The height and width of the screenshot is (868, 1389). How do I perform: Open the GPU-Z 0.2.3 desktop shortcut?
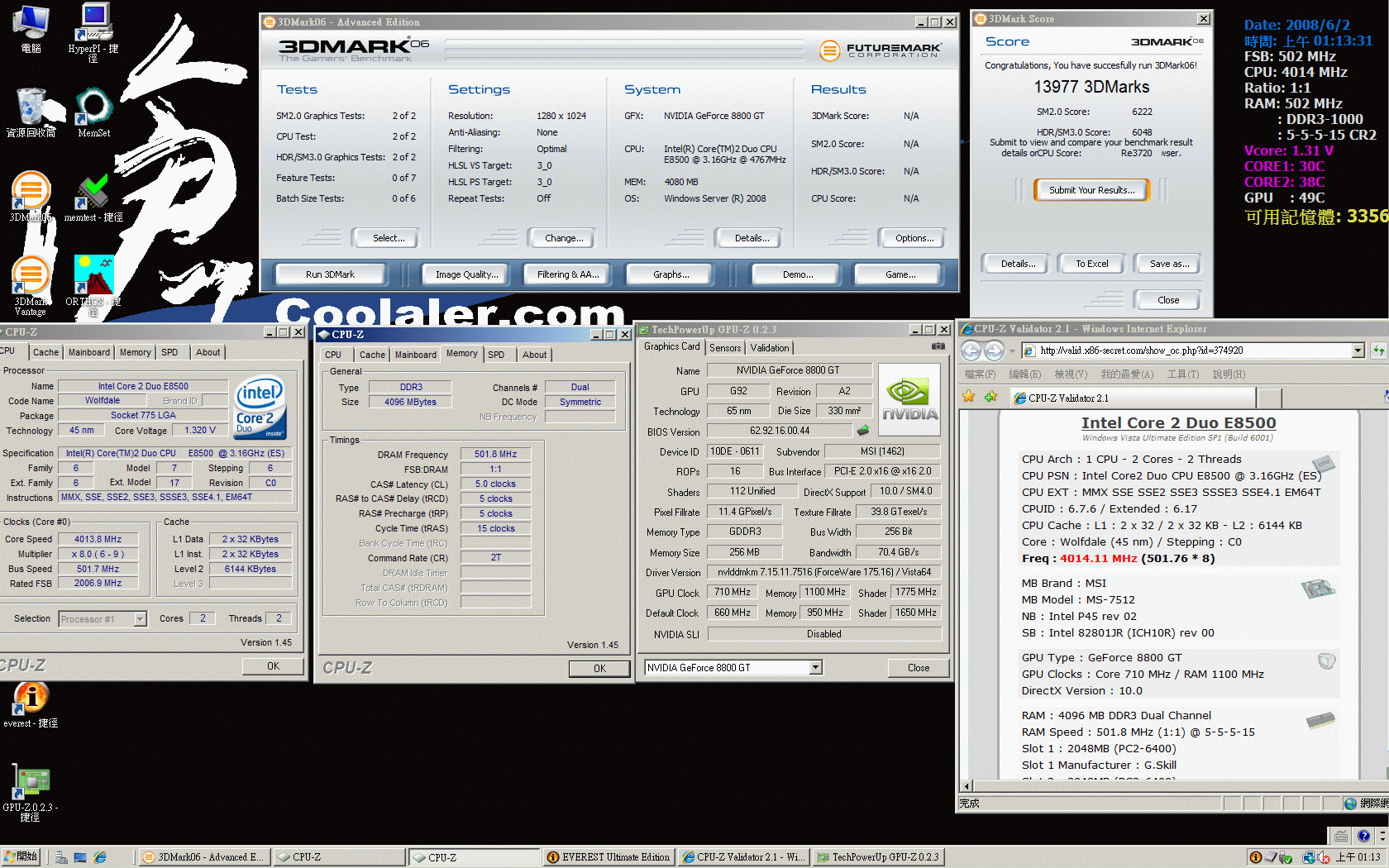pos(31,794)
